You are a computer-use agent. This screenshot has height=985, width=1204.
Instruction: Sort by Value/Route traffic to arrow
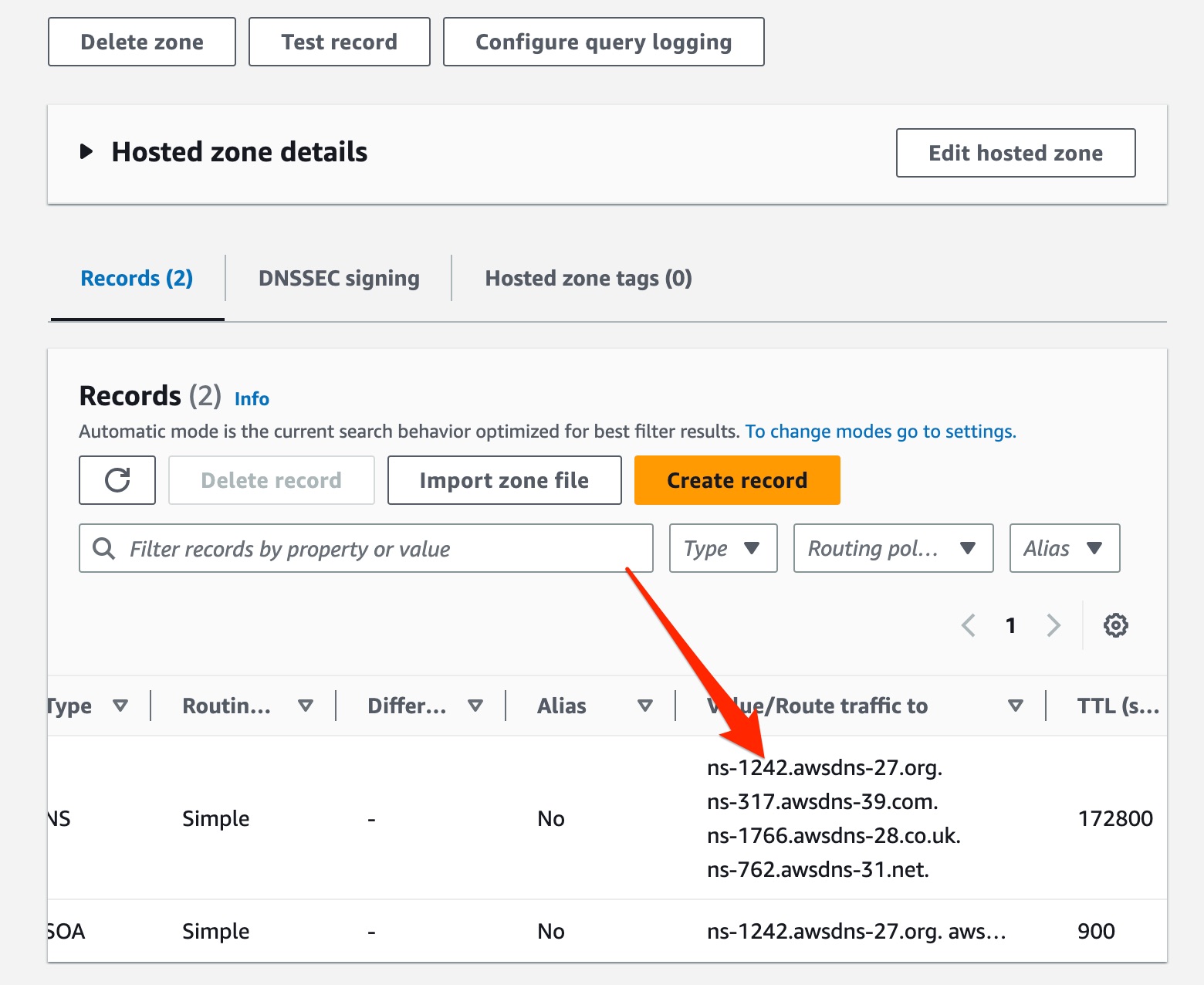tap(1016, 706)
